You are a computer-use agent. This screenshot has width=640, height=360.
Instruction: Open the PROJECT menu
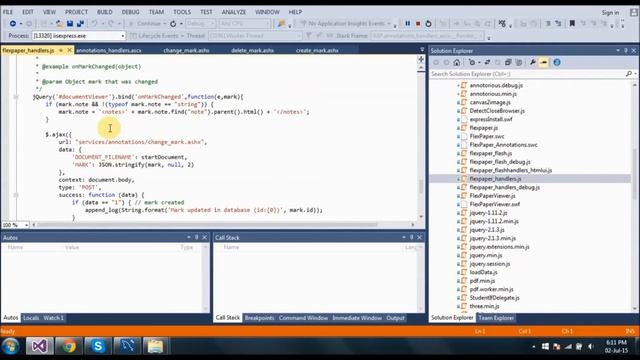[76, 12]
